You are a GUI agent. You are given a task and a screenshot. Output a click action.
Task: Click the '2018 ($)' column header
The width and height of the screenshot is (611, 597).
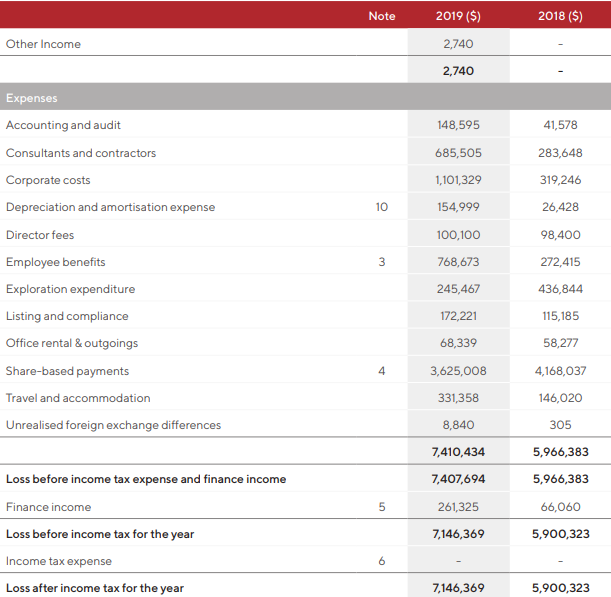click(560, 16)
